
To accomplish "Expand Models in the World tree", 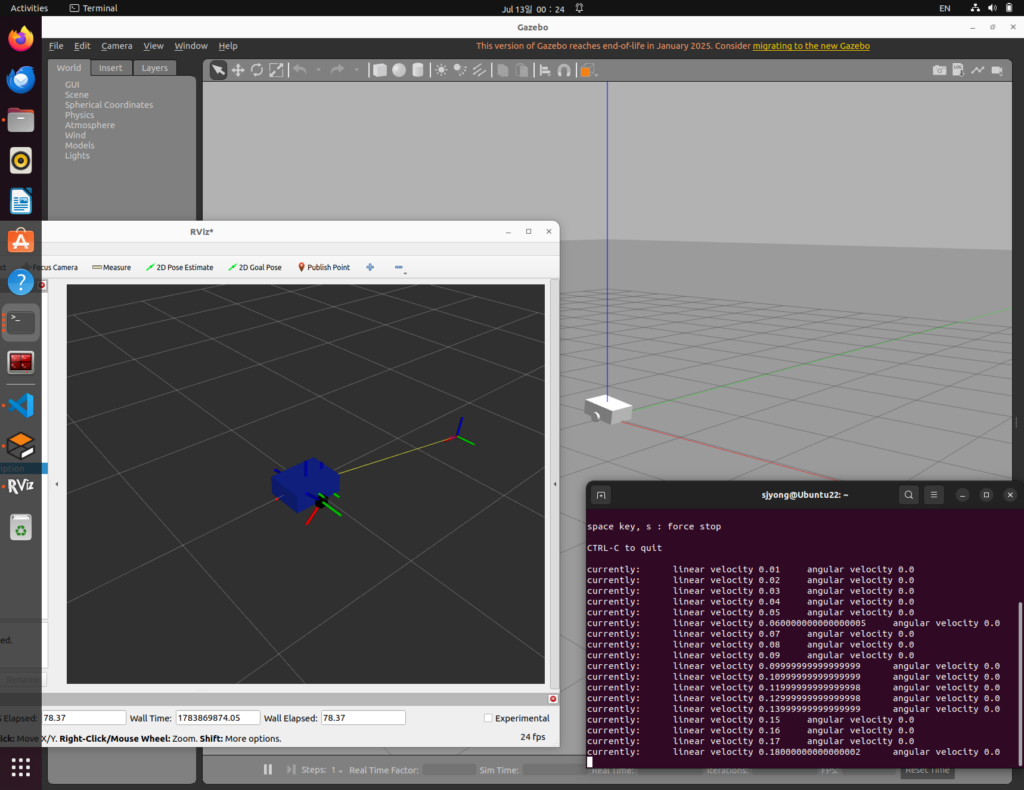I will [x=79, y=145].
